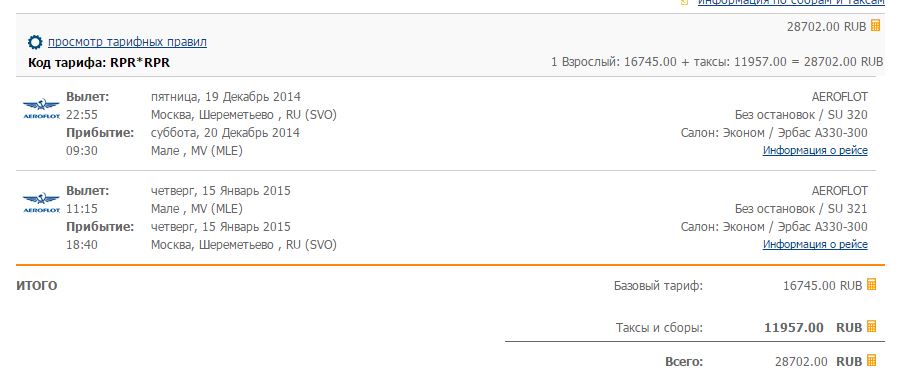Click Aeroflot logo of return flight SU 321
Viewport: 902px width, 392px height.
[41, 203]
